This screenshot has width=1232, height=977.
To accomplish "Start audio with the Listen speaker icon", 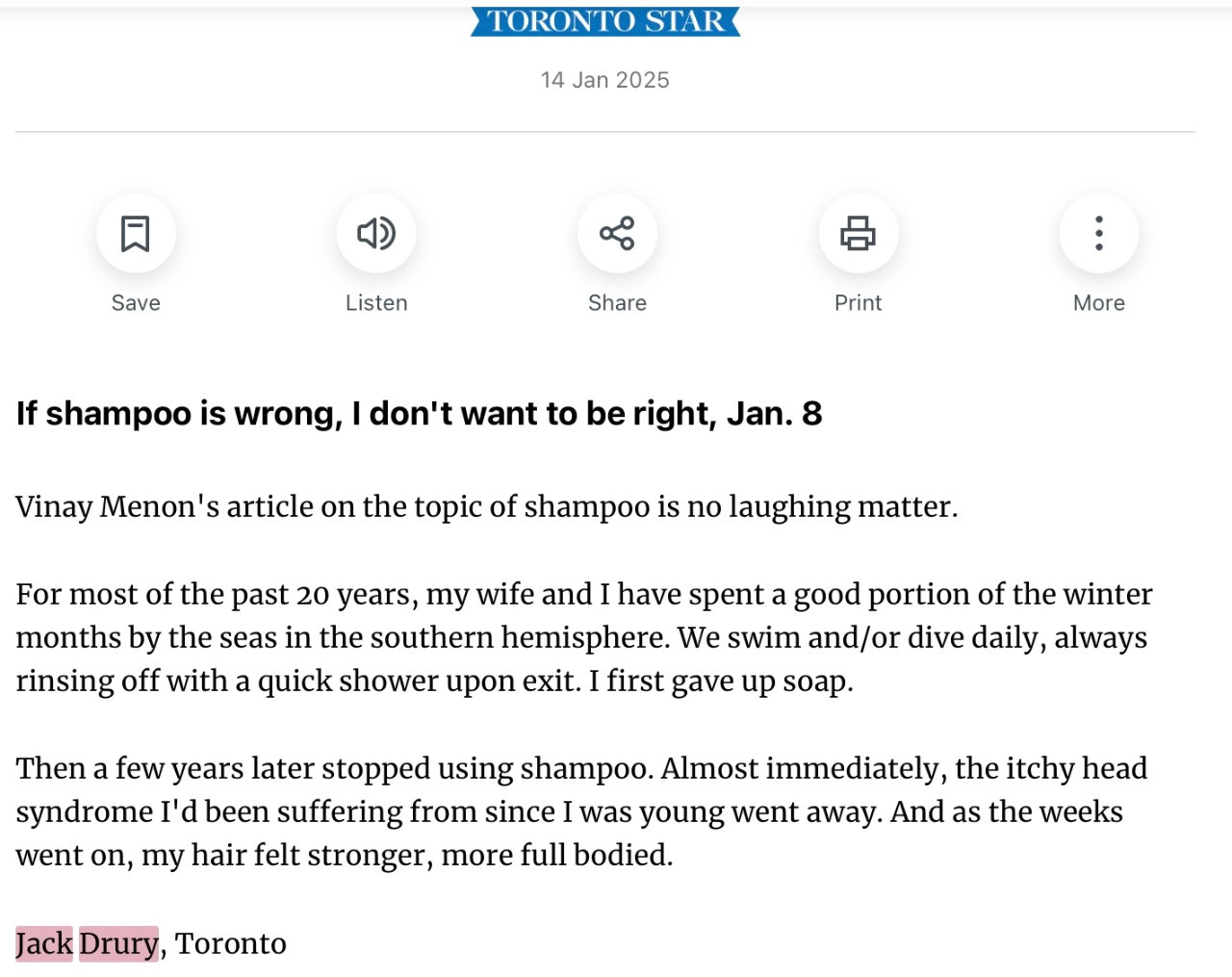I will coord(376,234).
